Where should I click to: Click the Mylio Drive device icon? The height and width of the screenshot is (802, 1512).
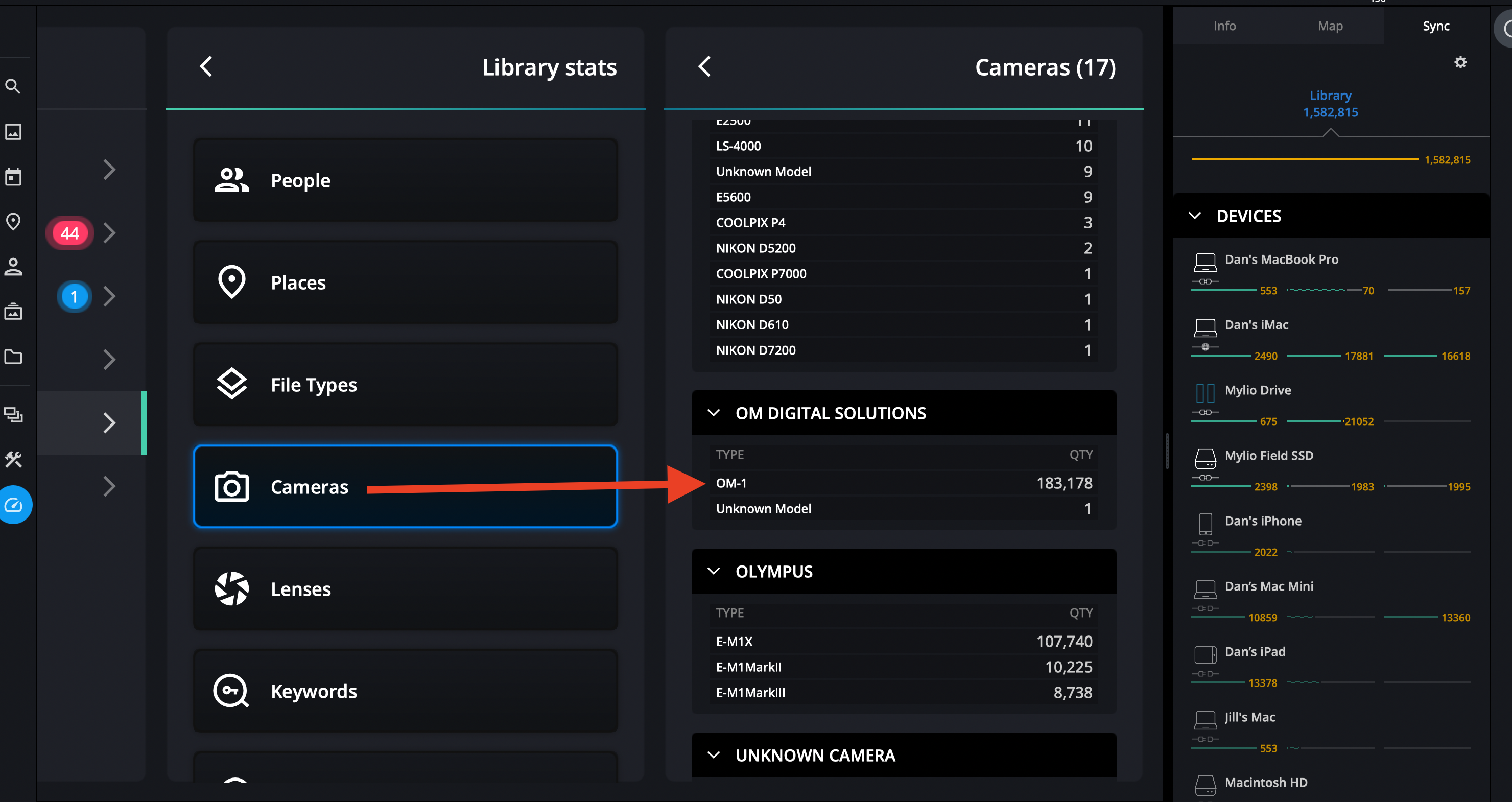click(1205, 393)
